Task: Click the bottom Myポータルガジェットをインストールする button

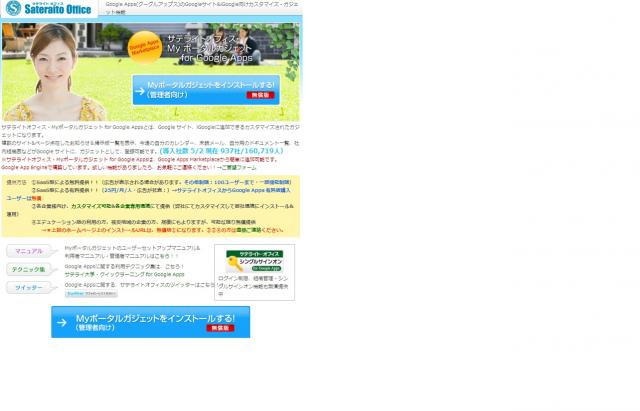Action: pos(151,322)
